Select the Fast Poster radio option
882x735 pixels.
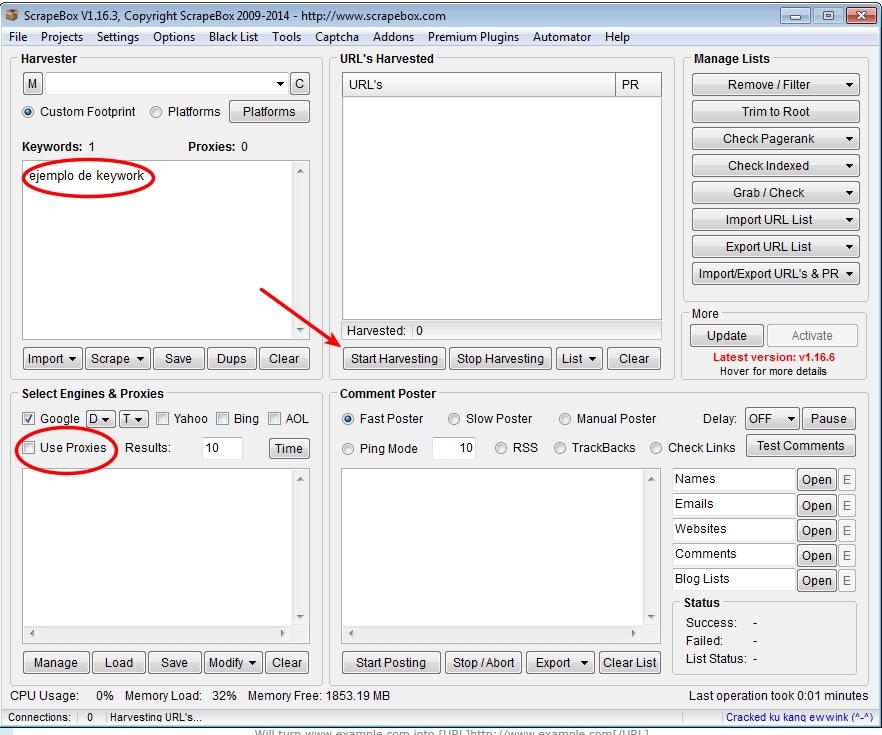[x=348, y=419]
